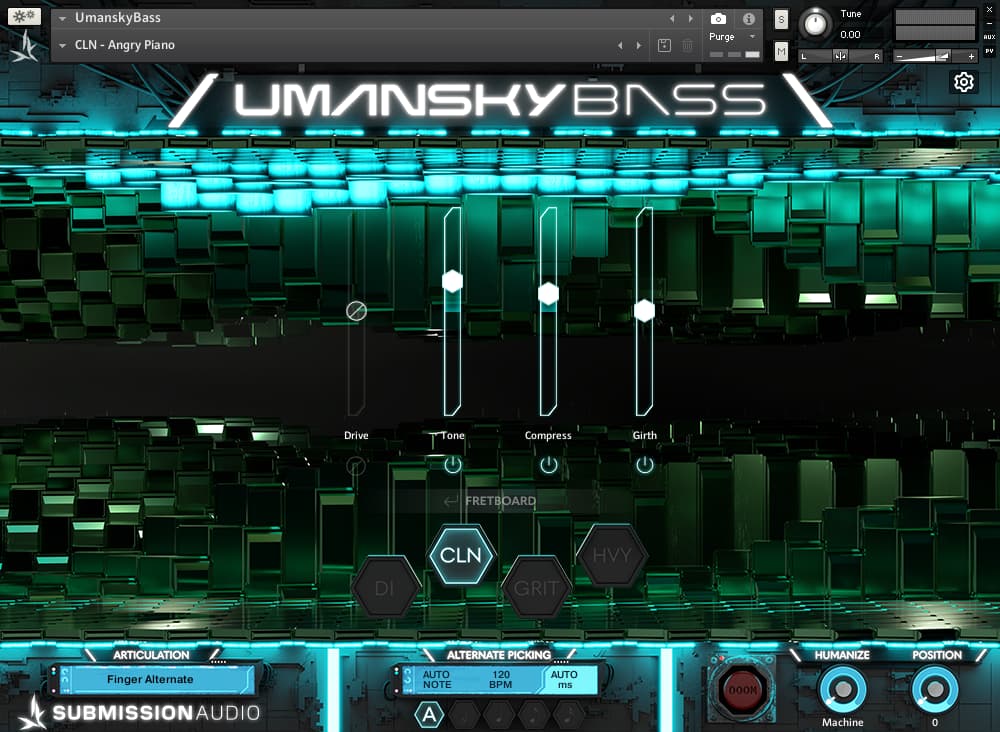Click the hexagonal A picking mode icon
This screenshot has height=732, width=1000.
[x=430, y=714]
